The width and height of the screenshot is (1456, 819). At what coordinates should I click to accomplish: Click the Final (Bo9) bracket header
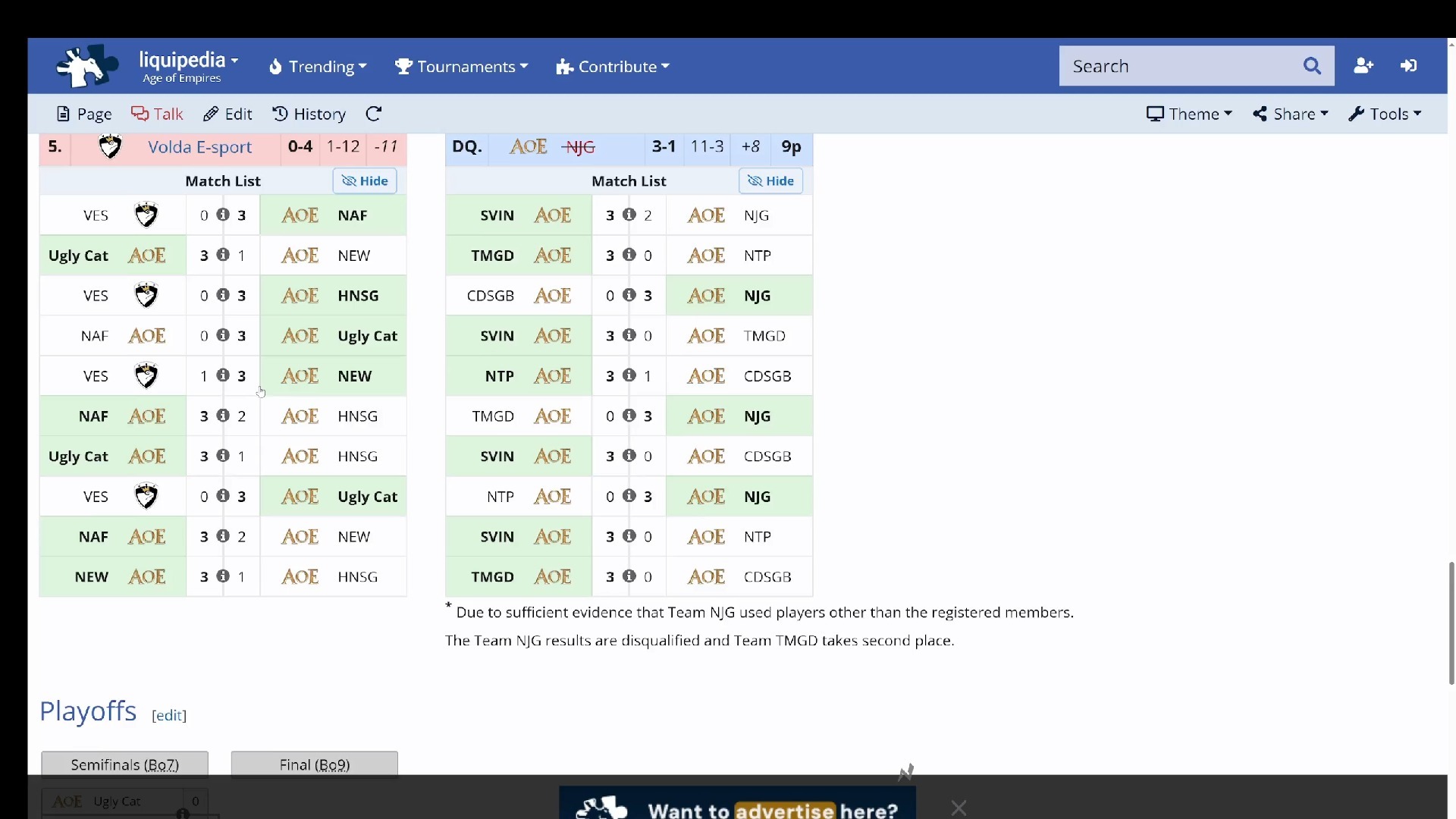coord(315,764)
